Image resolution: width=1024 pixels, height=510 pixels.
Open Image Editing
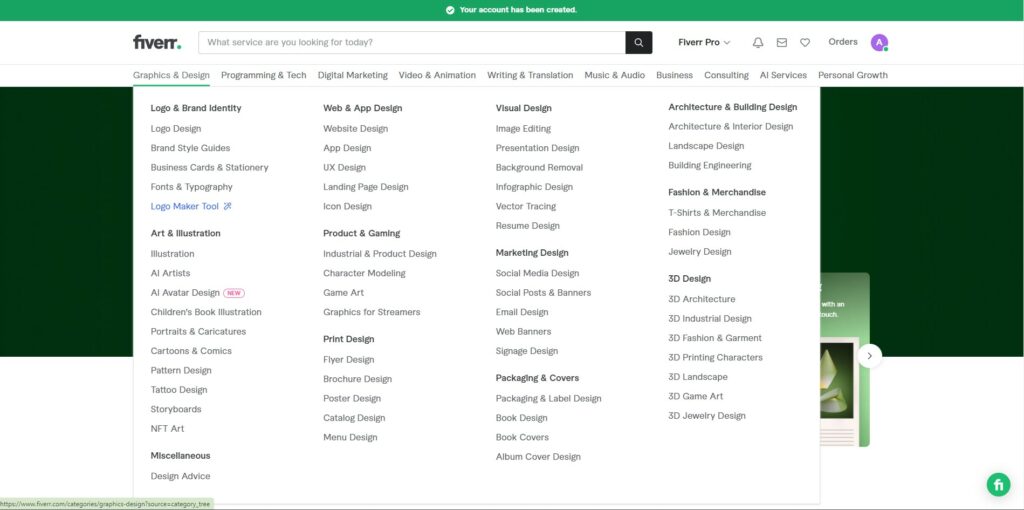tap(523, 129)
